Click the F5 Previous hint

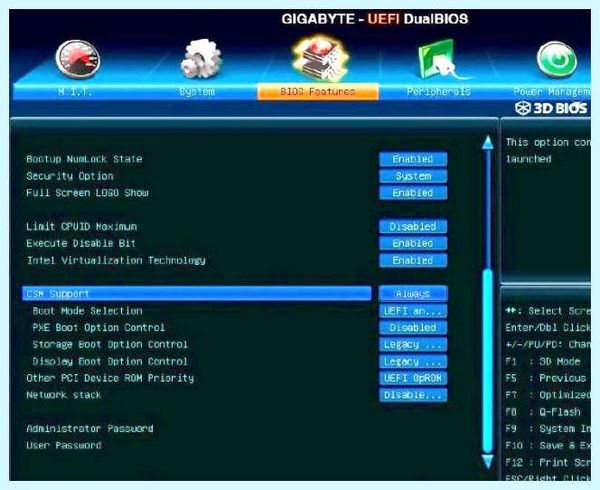(546, 378)
